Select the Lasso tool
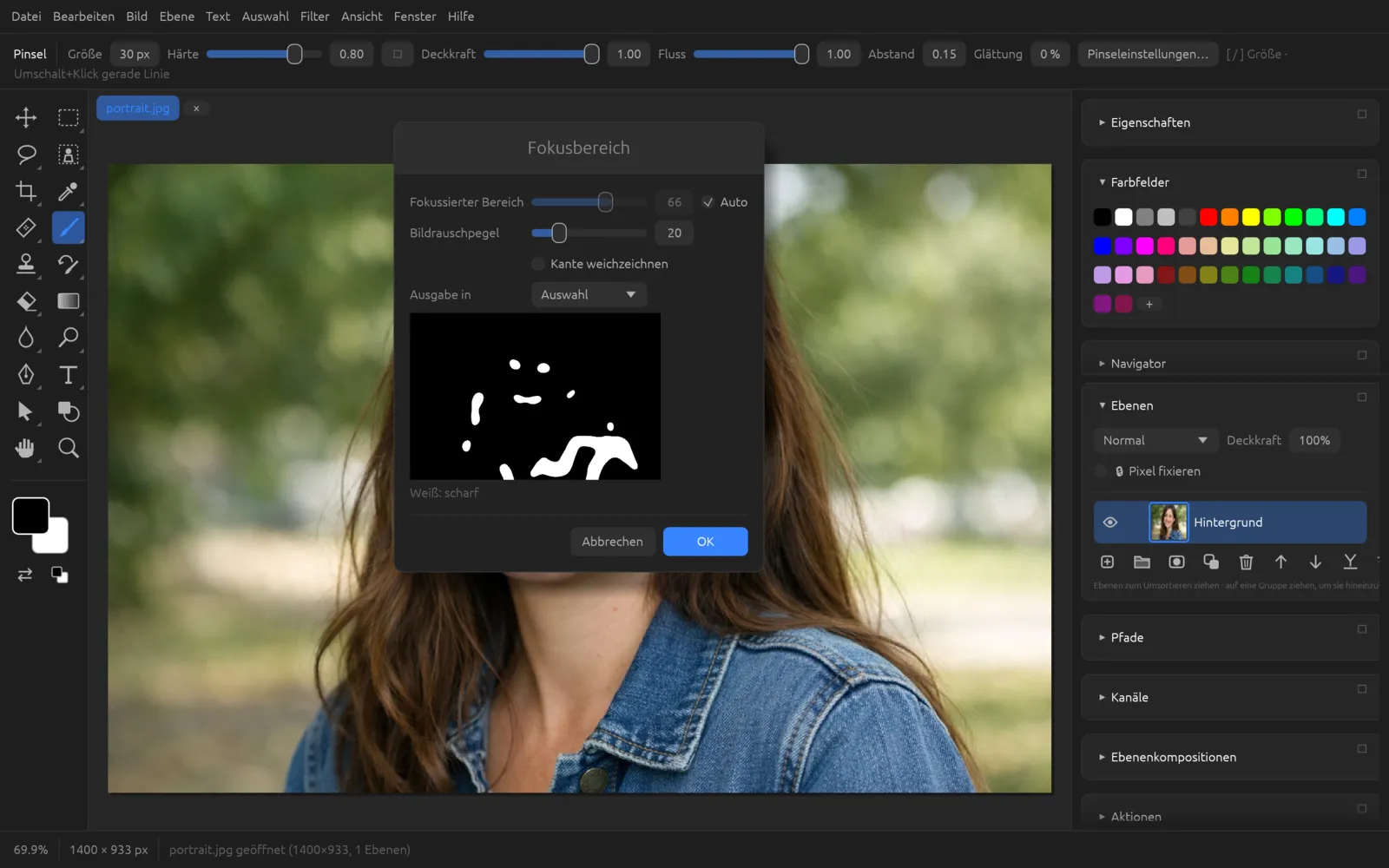Viewport: 1389px width, 868px height. [26, 155]
